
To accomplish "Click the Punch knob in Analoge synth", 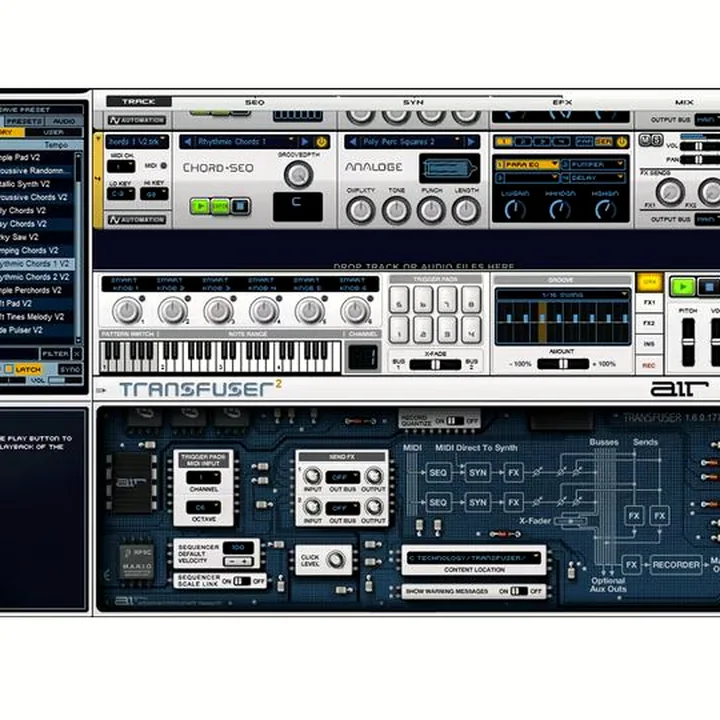I will (x=431, y=210).
